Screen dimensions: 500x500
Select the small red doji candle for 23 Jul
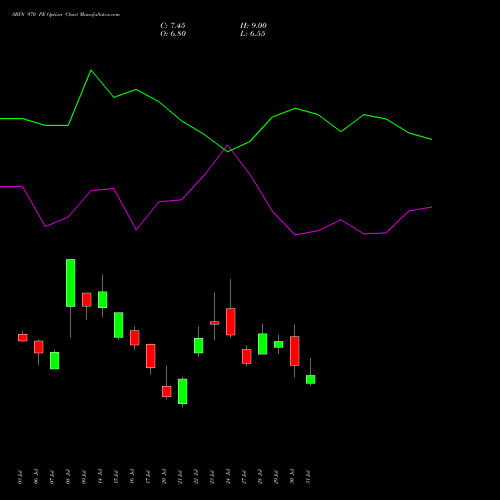tap(215, 323)
